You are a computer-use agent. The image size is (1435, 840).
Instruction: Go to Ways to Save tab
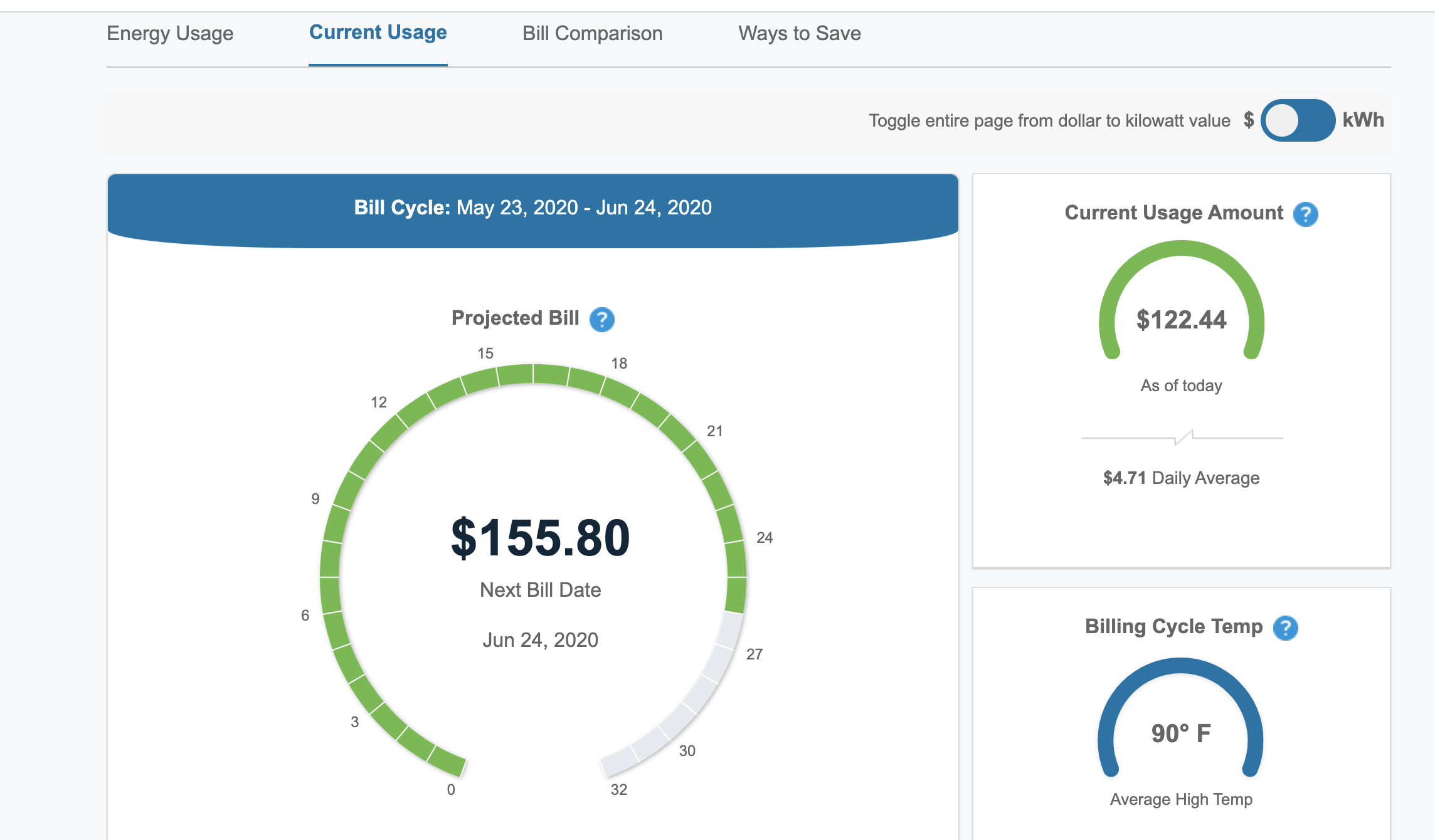pos(799,33)
